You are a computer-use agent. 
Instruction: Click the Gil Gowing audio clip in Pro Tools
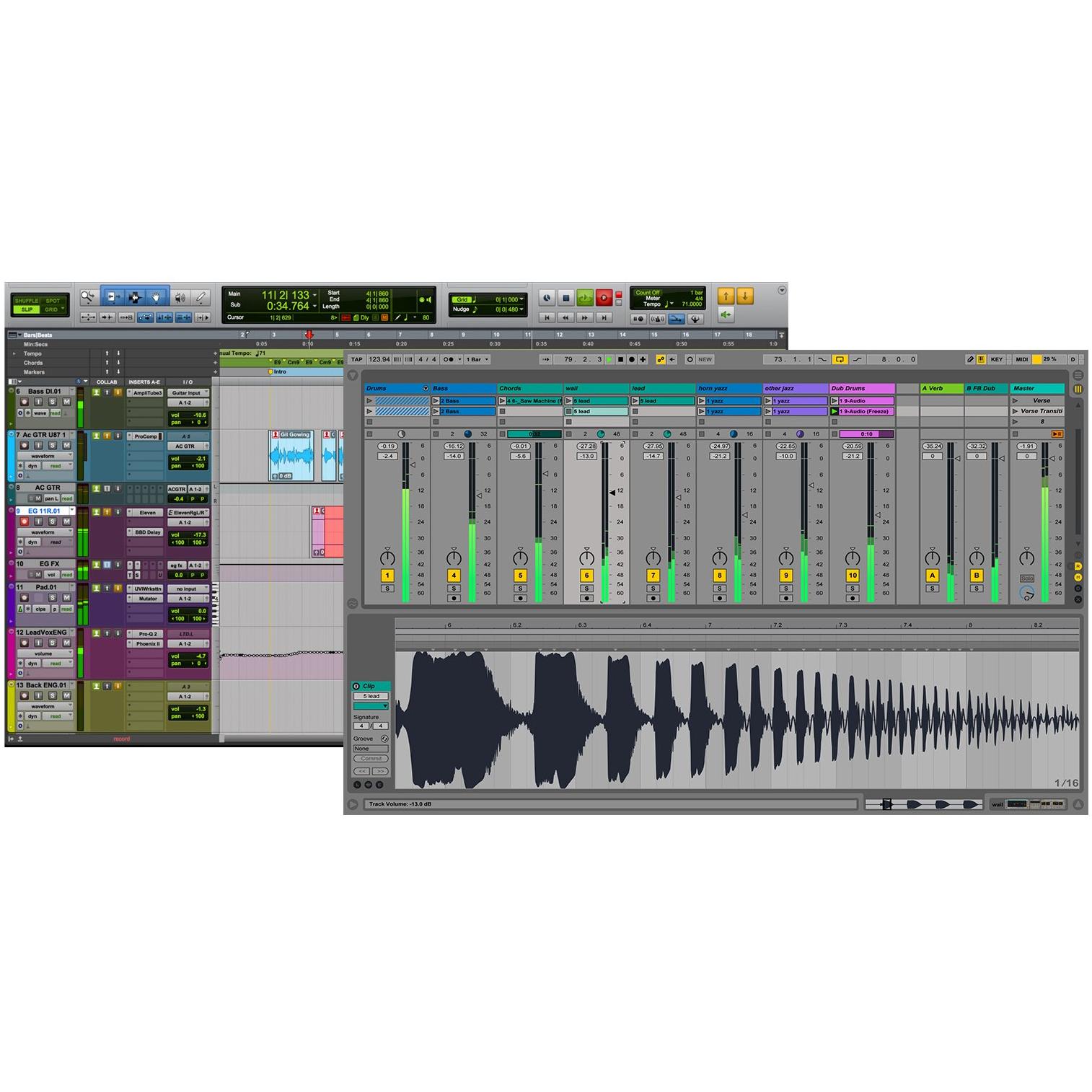point(291,455)
